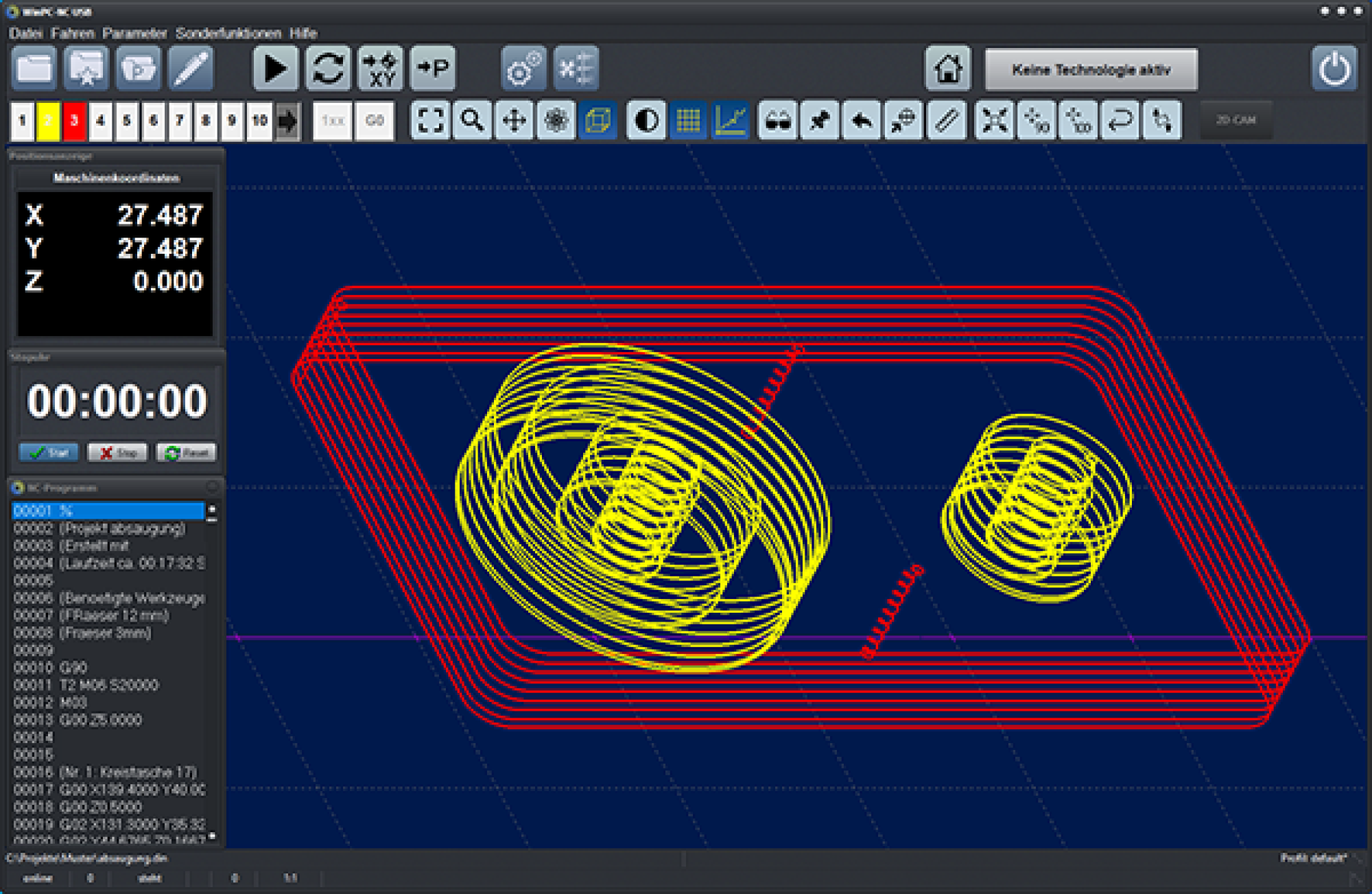Expand more tools with arrow after 10
1372x894 pixels.
[x=288, y=121]
